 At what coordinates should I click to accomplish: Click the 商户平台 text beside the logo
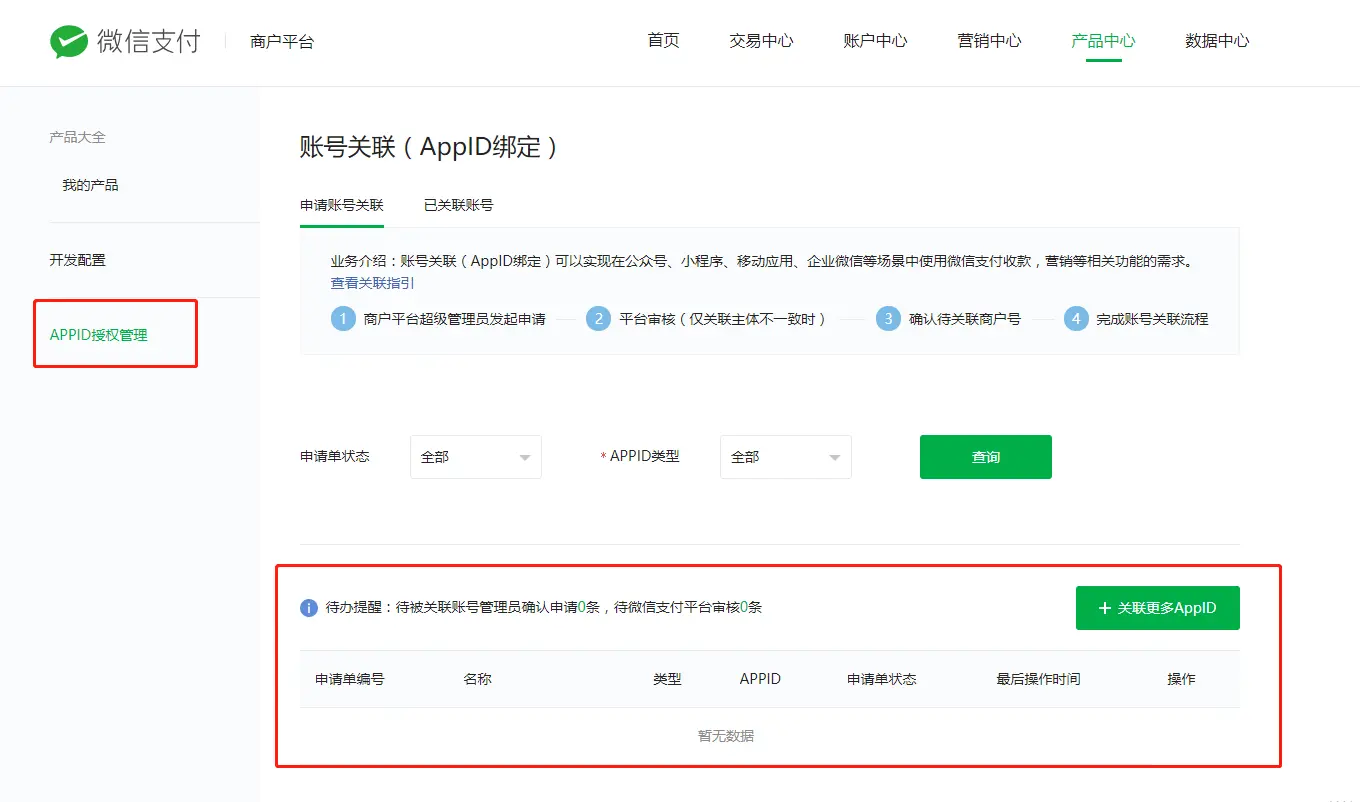click(282, 42)
